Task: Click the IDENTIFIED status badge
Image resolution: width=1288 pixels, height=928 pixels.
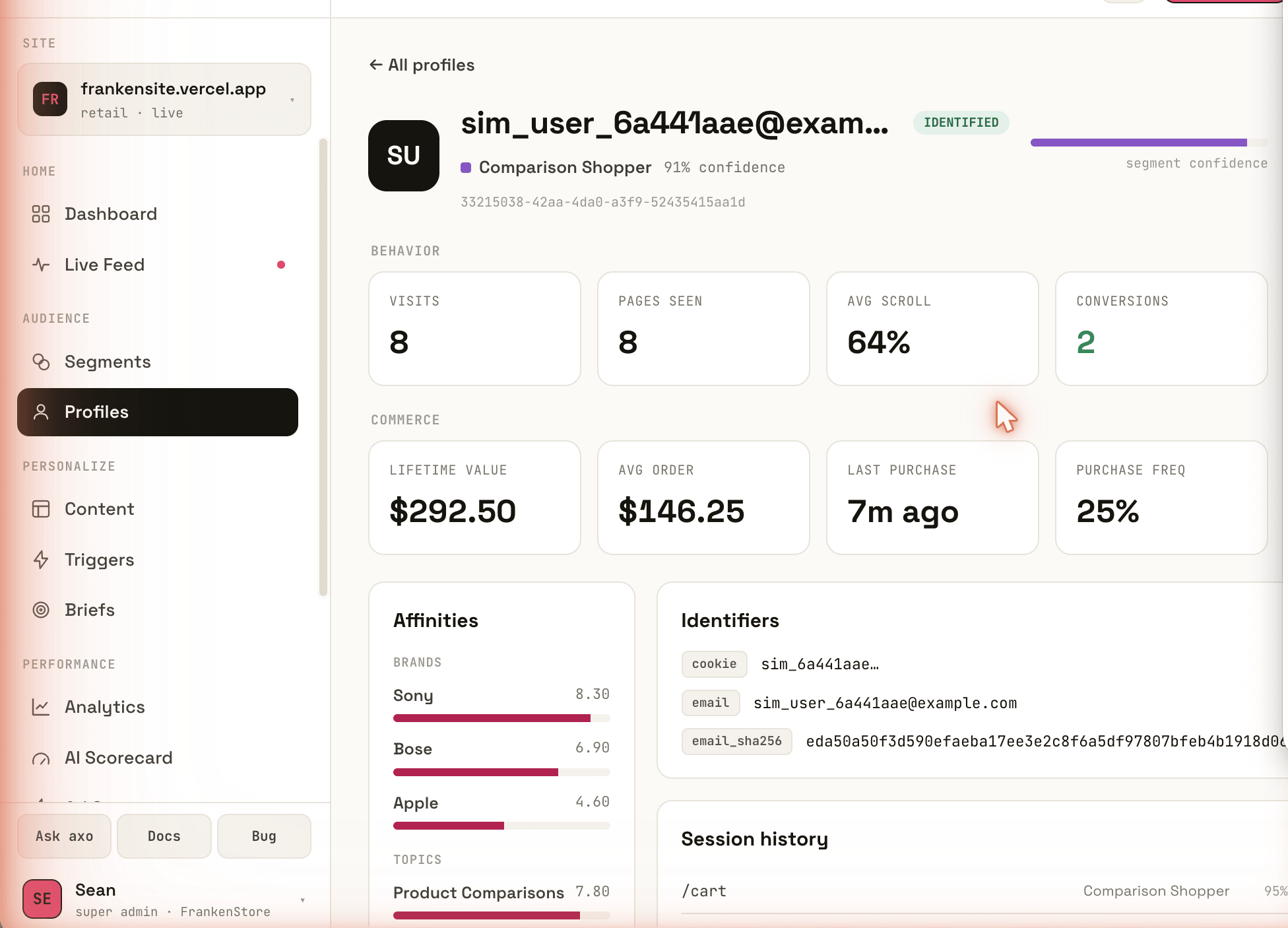Action: tap(961, 123)
